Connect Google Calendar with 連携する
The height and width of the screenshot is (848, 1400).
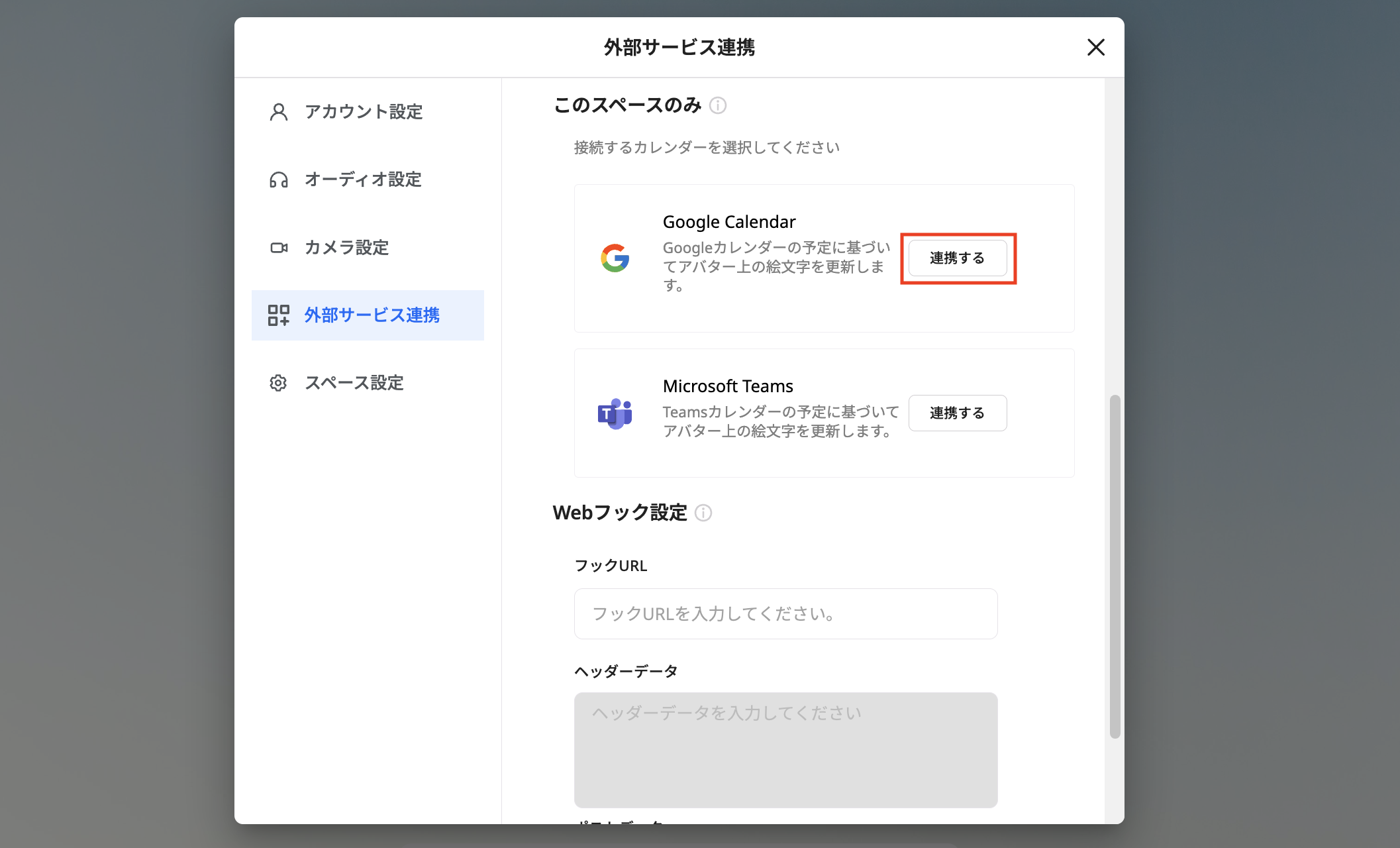[958, 258]
